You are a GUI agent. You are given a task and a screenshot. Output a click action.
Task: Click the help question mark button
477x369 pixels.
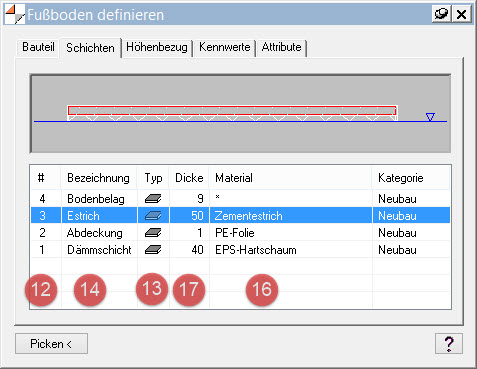pos(449,343)
